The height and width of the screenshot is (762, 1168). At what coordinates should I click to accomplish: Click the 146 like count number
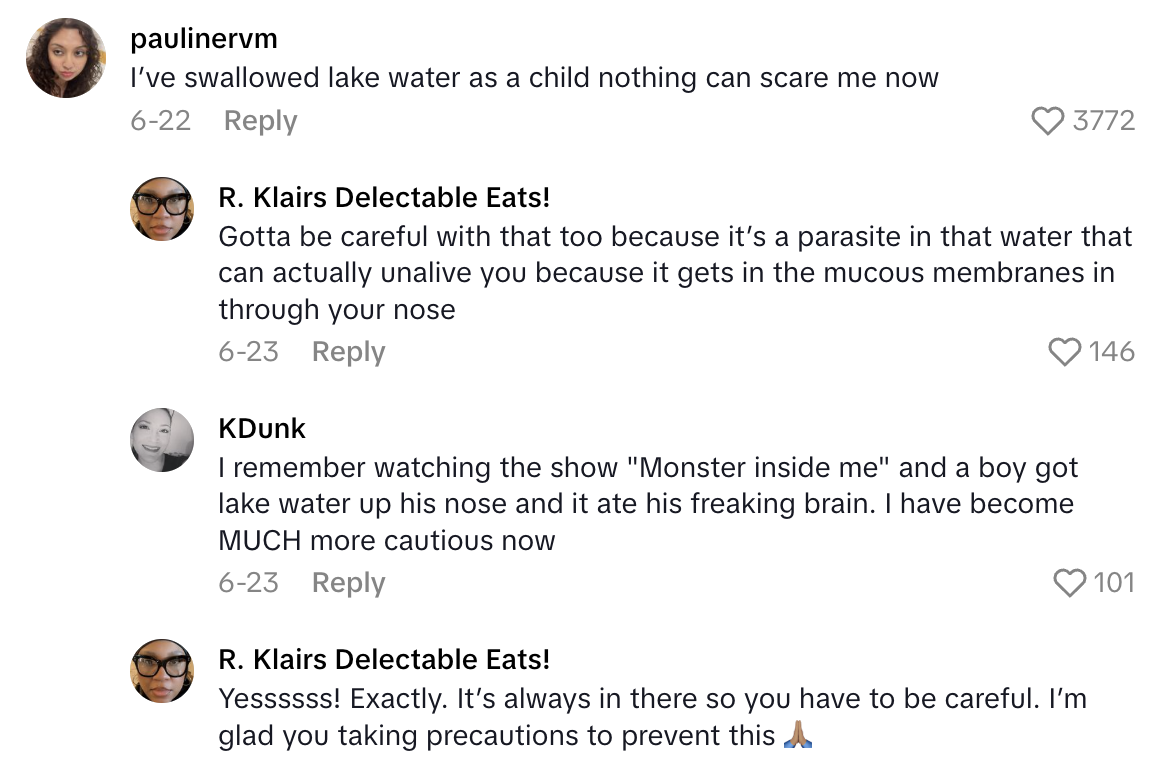click(x=1114, y=351)
